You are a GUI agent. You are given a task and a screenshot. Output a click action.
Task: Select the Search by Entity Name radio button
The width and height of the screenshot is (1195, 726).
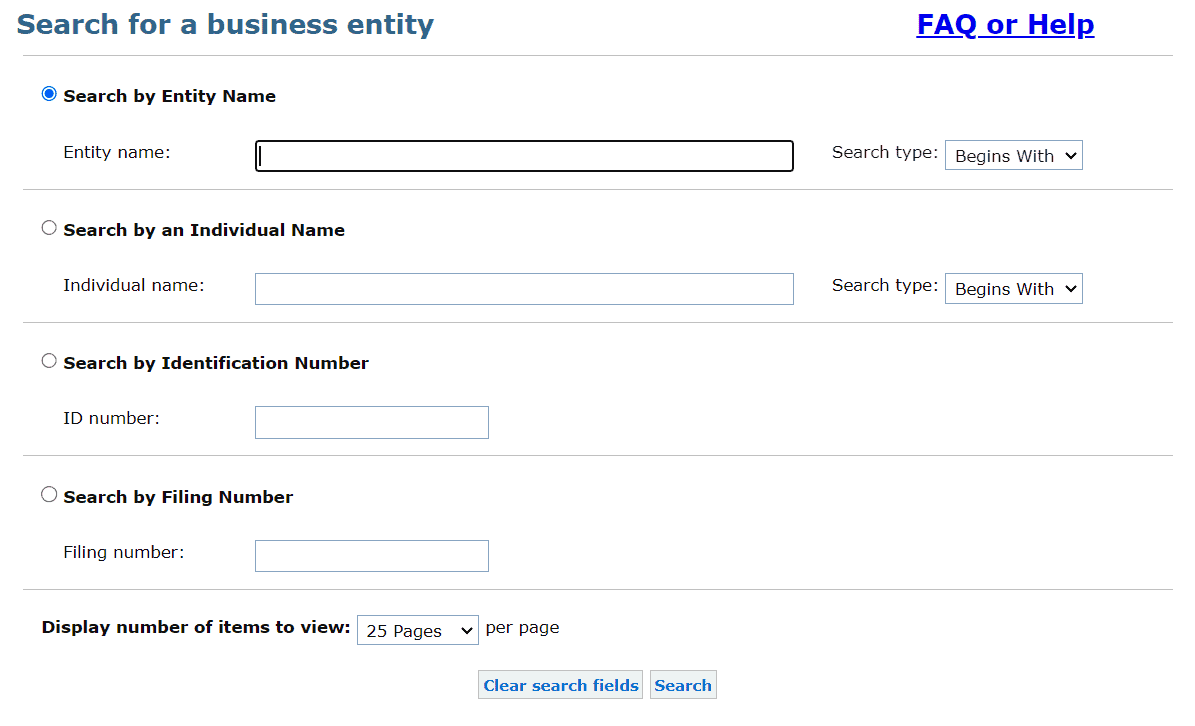pos(49,94)
